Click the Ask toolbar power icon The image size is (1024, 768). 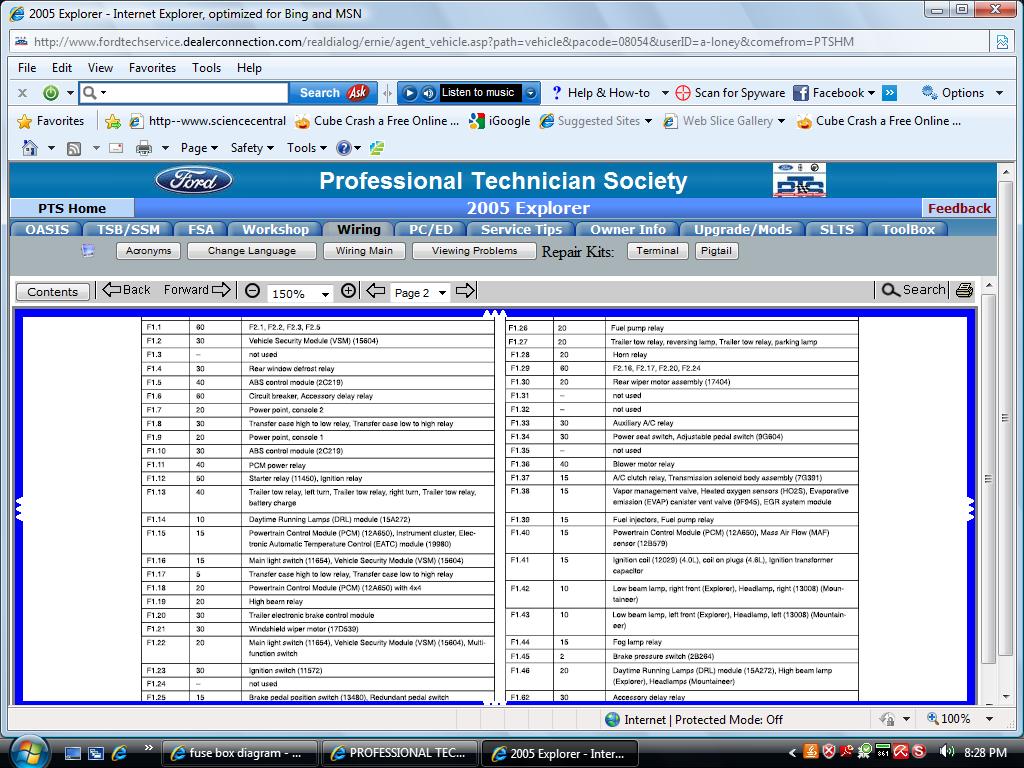51,93
